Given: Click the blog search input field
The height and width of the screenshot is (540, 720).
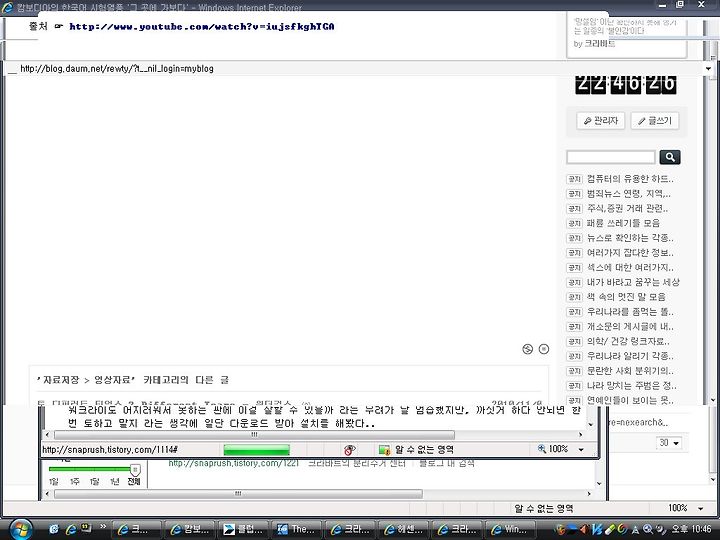Looking at the screenshot, I should [x=611, y=157].
